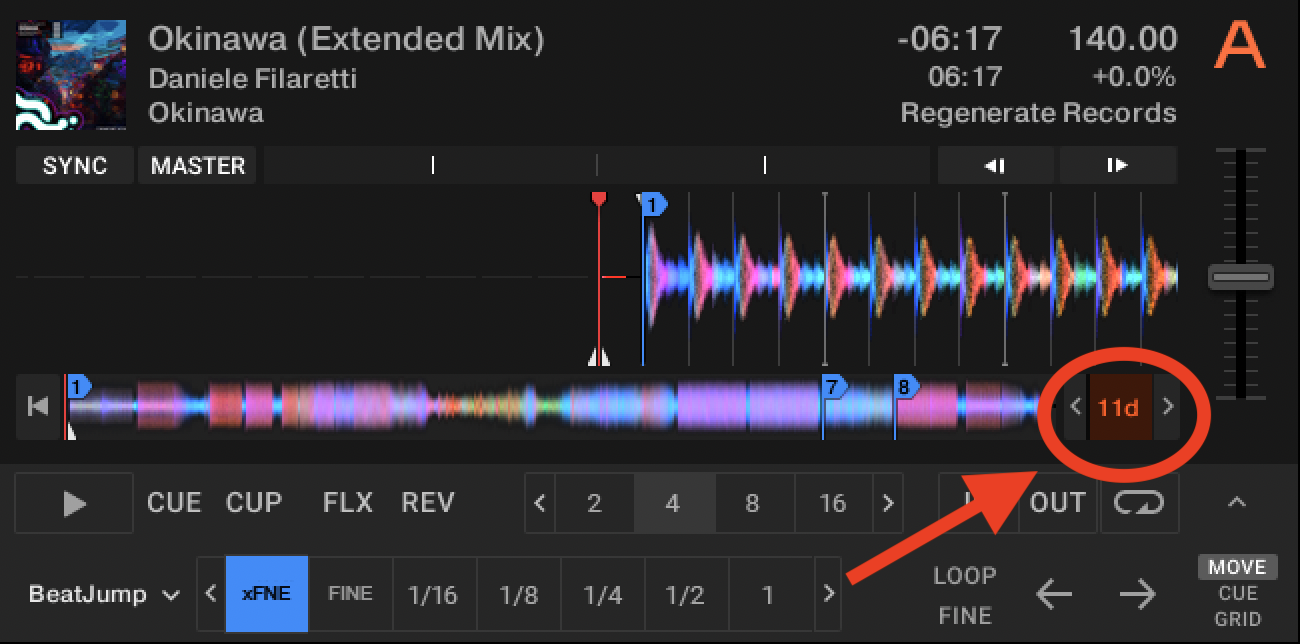Select the MOVE mode option

pos(1237,567)
